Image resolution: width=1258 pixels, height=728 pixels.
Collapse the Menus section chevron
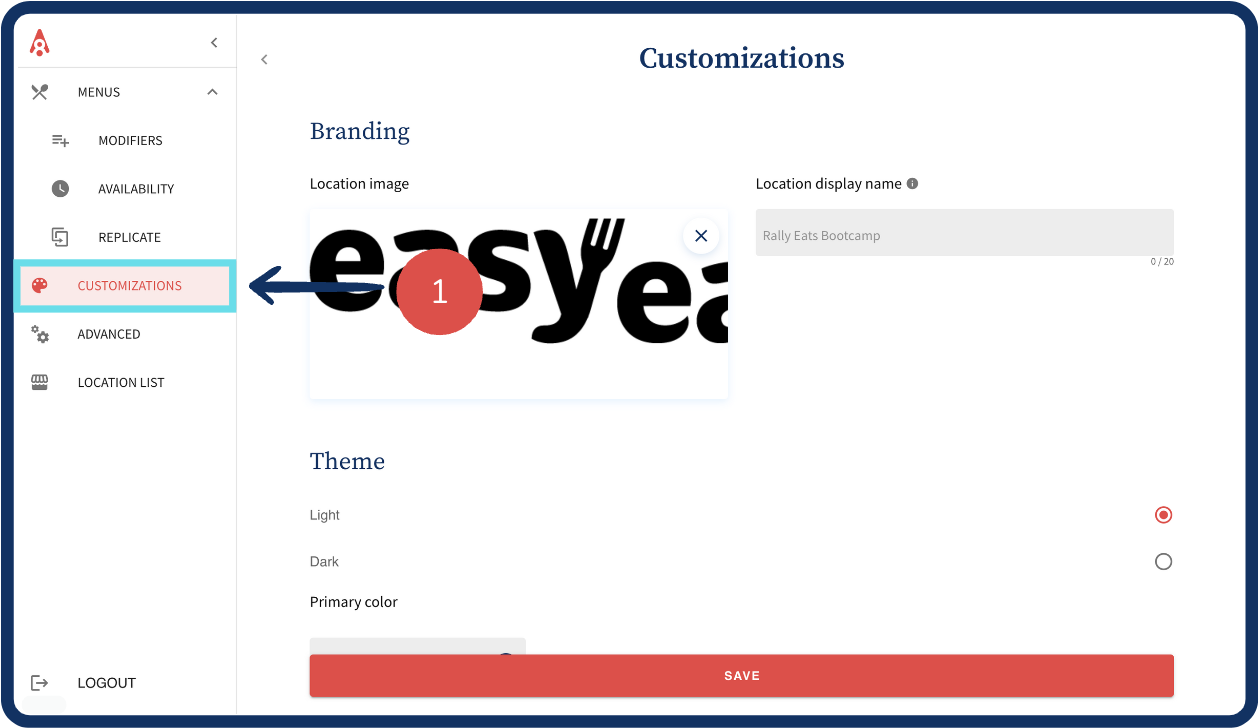point(212,92)
